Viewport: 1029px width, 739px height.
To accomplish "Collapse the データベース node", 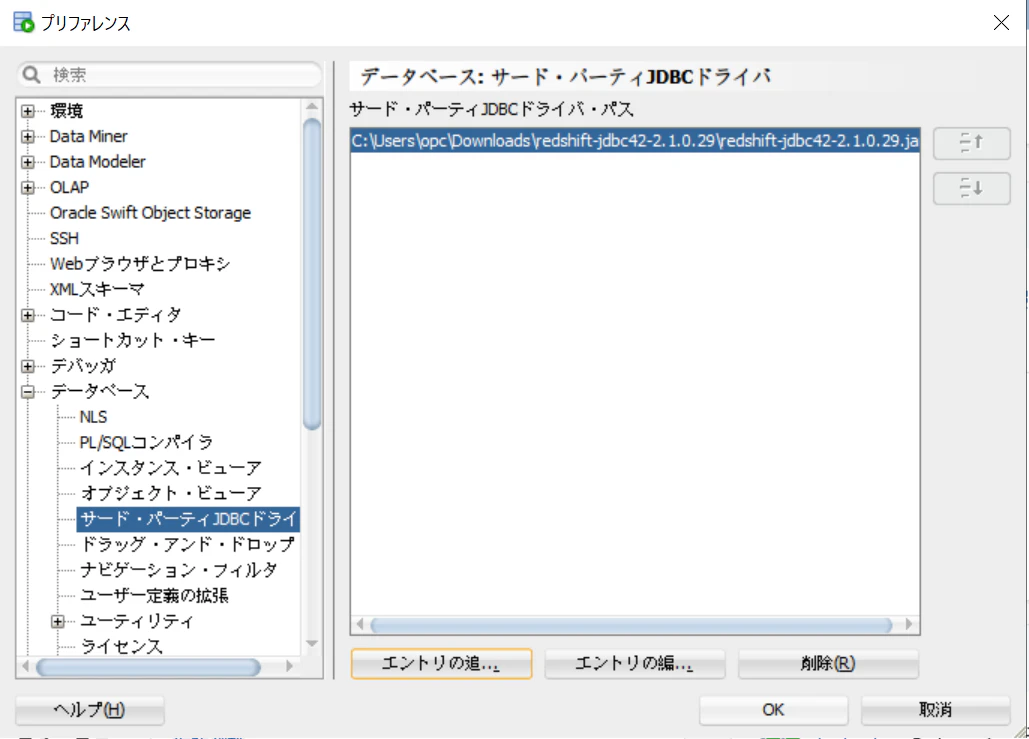I will (x=28, y=392).
